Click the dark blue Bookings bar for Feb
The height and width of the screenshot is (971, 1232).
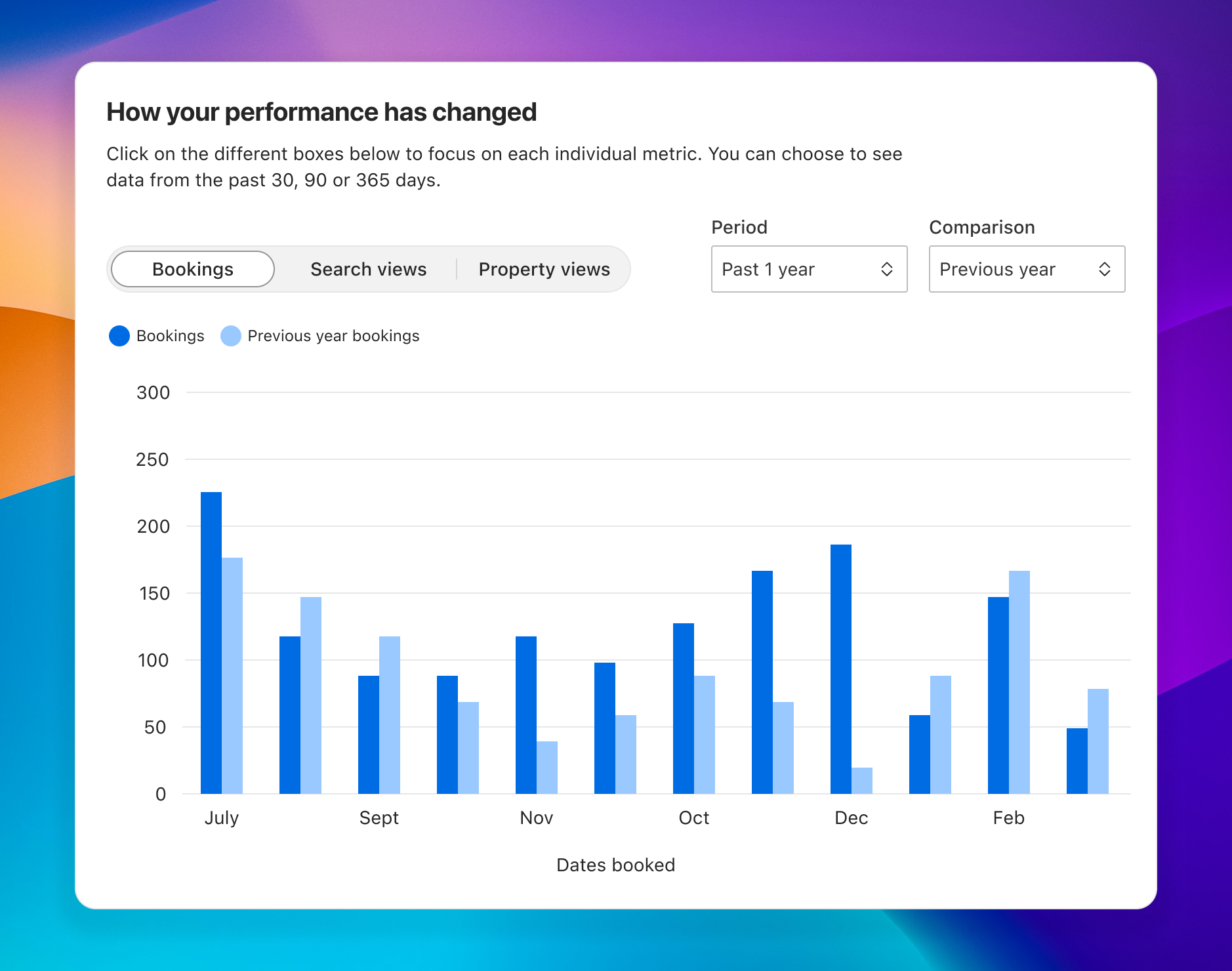tap(998, 695)
